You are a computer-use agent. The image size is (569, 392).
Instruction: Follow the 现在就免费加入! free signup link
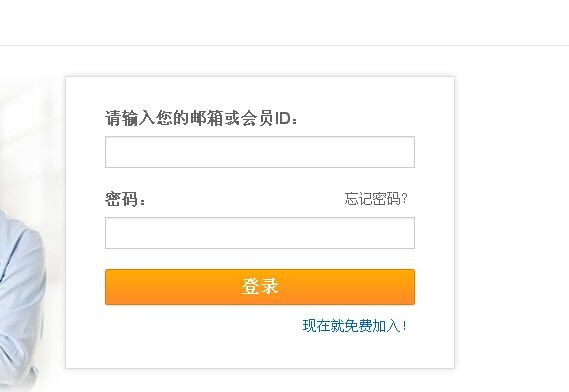click(x=355, y=326)
